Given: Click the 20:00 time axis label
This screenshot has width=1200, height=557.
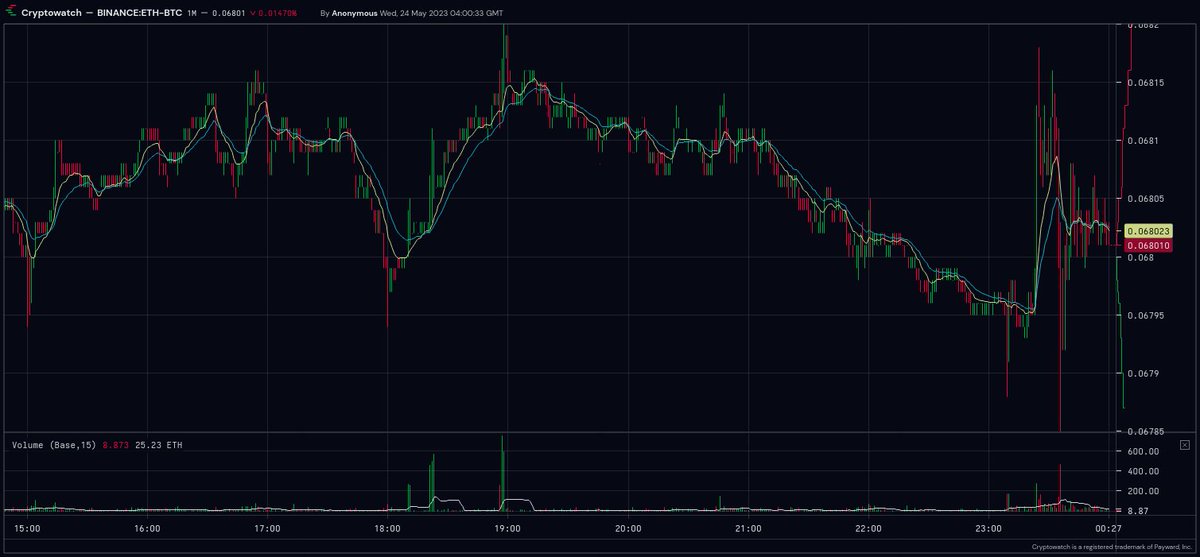Looking at the screenshot, I should click(x=627, y=527).
